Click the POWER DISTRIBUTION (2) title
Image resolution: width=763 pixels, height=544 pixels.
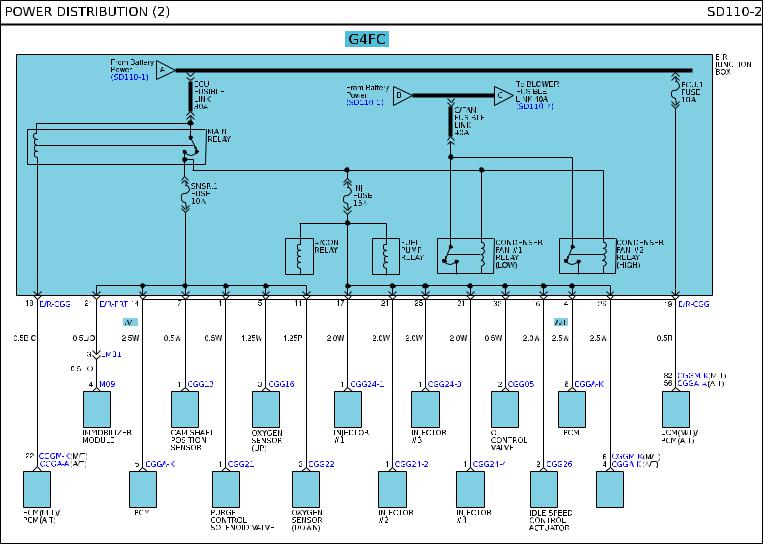pos(87,12)
